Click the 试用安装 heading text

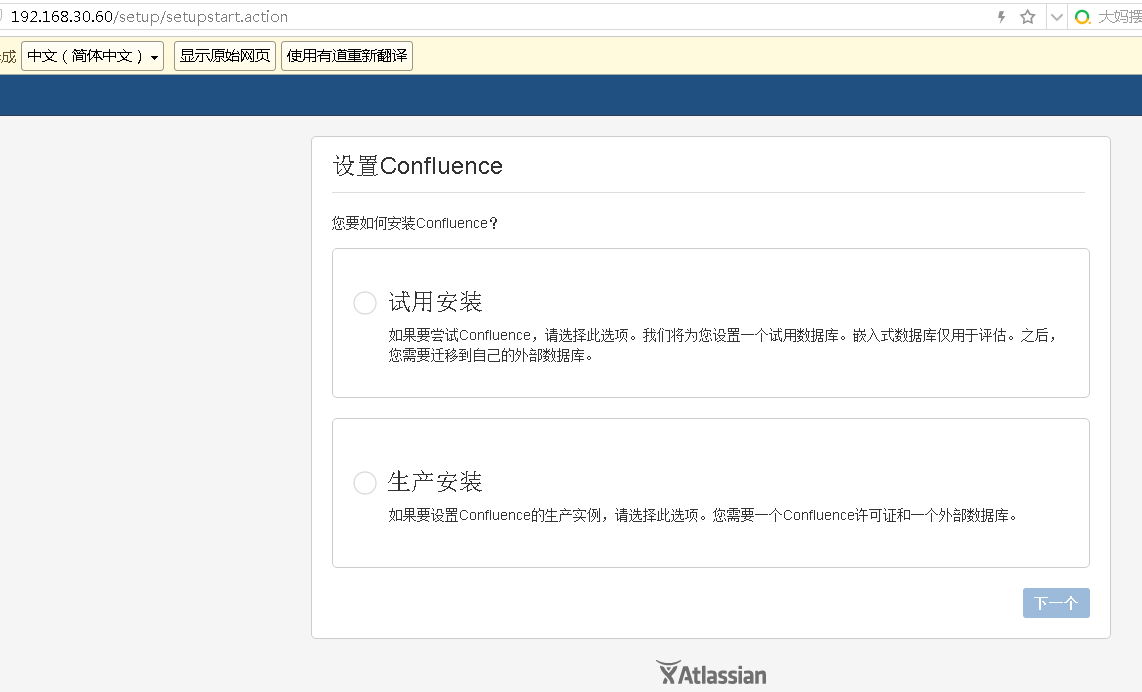[x=436, y=302]
